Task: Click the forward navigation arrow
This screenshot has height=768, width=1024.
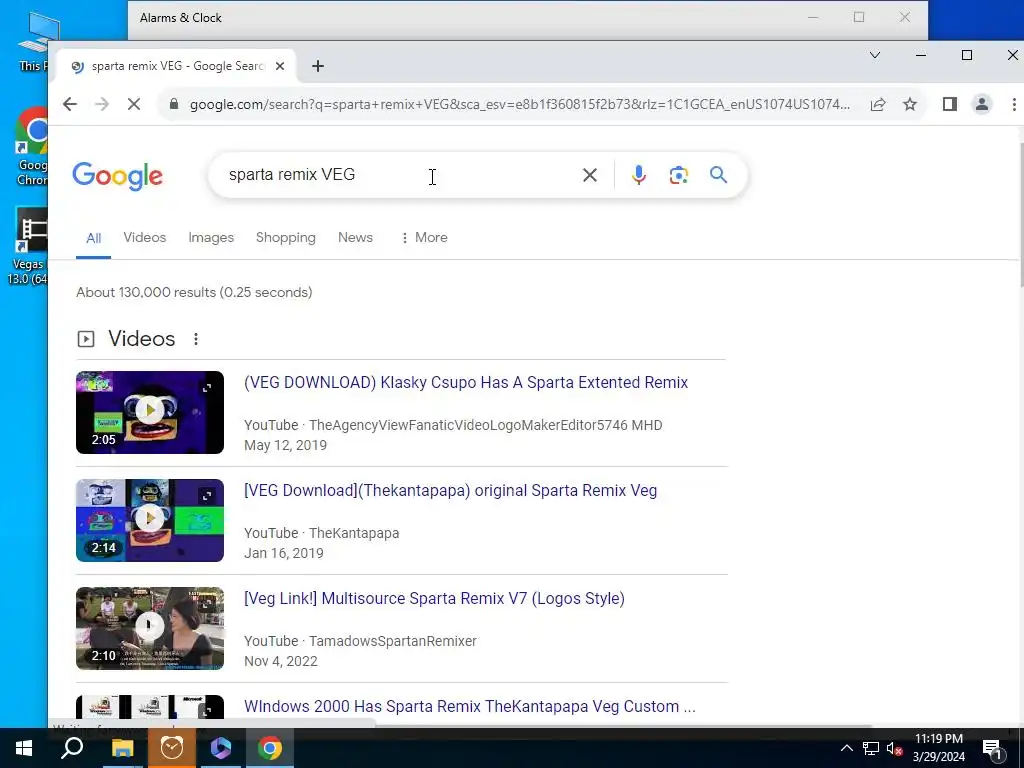Action: pyautogui.click(x=102, y=104)
